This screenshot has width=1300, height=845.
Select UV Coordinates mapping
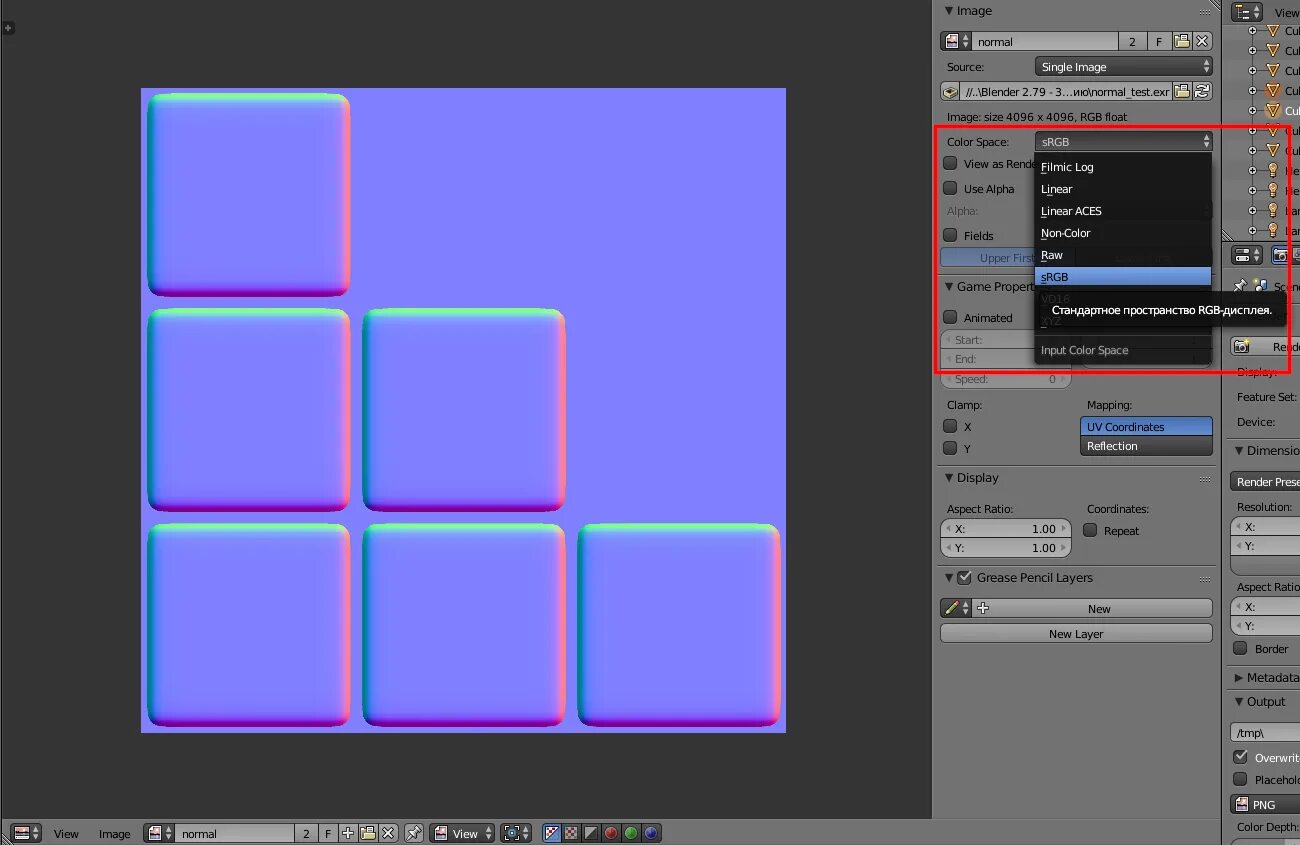point(1147,426)
